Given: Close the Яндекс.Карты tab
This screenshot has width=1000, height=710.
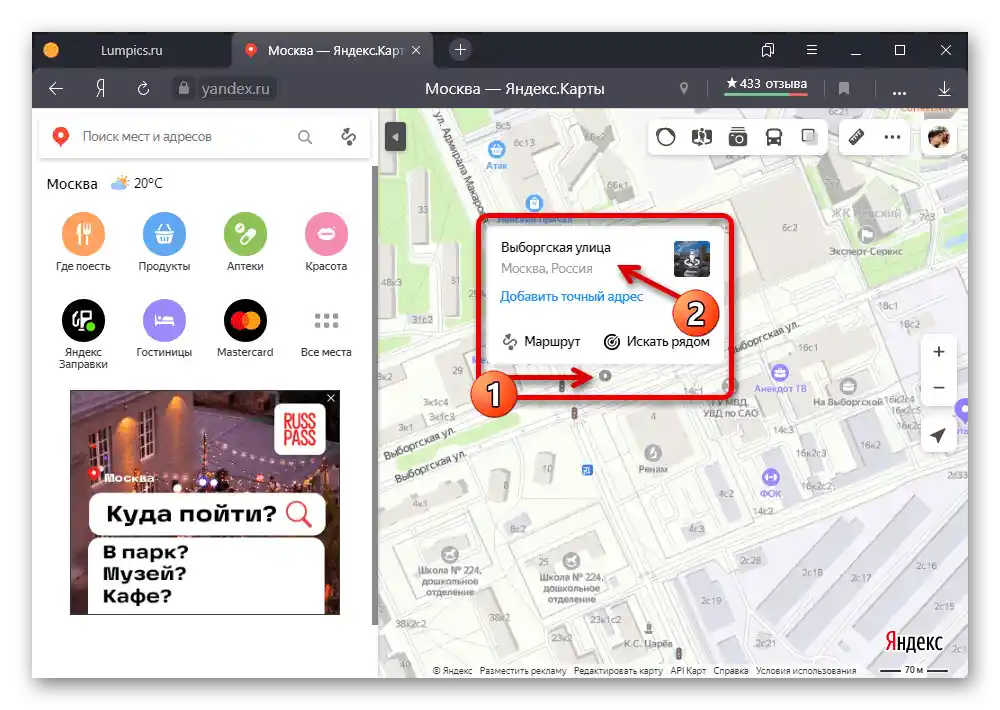Looking at the screenshot, I should pyautogui.click(x=416, y=50).
